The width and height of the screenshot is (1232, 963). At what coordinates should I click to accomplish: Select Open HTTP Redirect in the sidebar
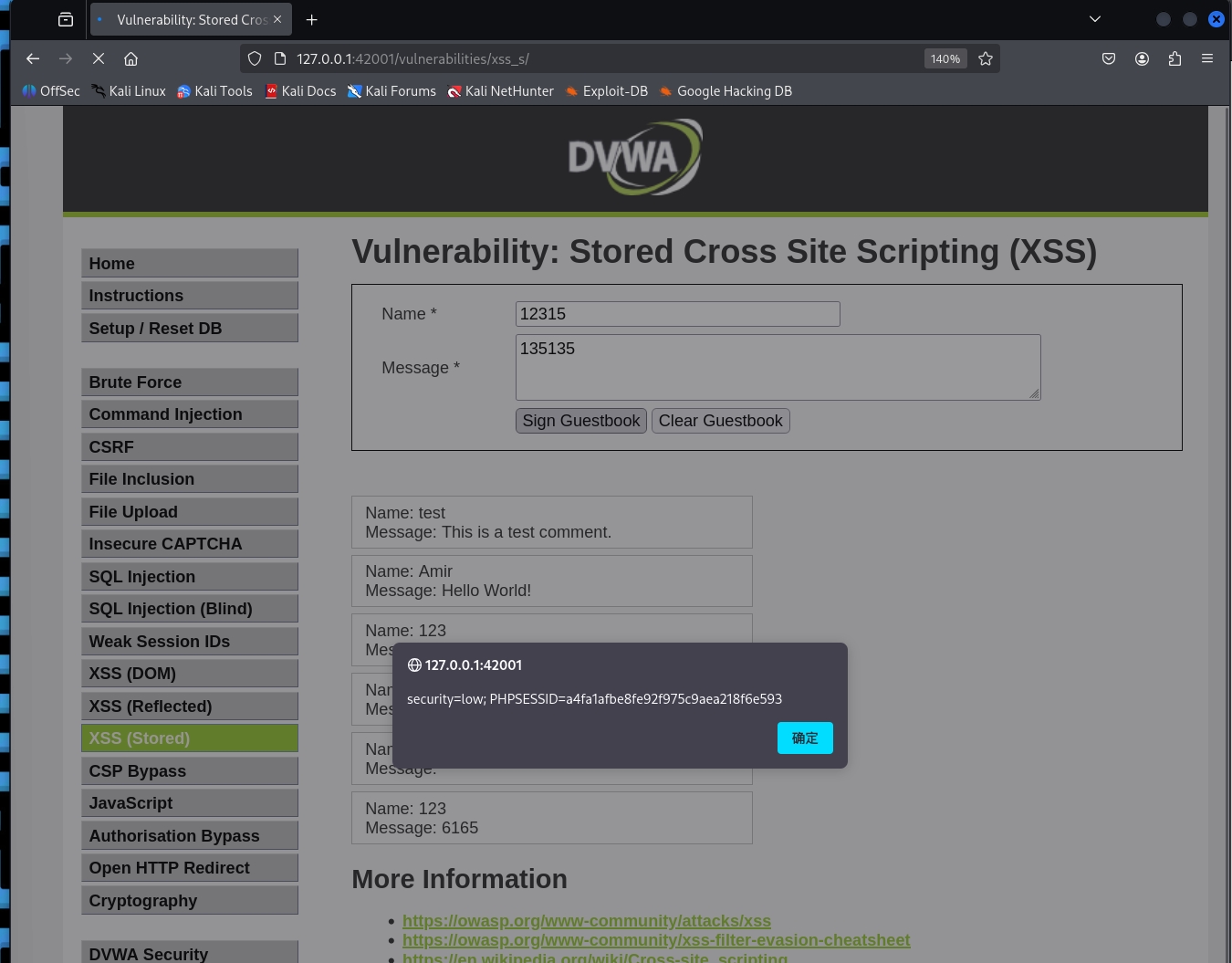(190, 868)
